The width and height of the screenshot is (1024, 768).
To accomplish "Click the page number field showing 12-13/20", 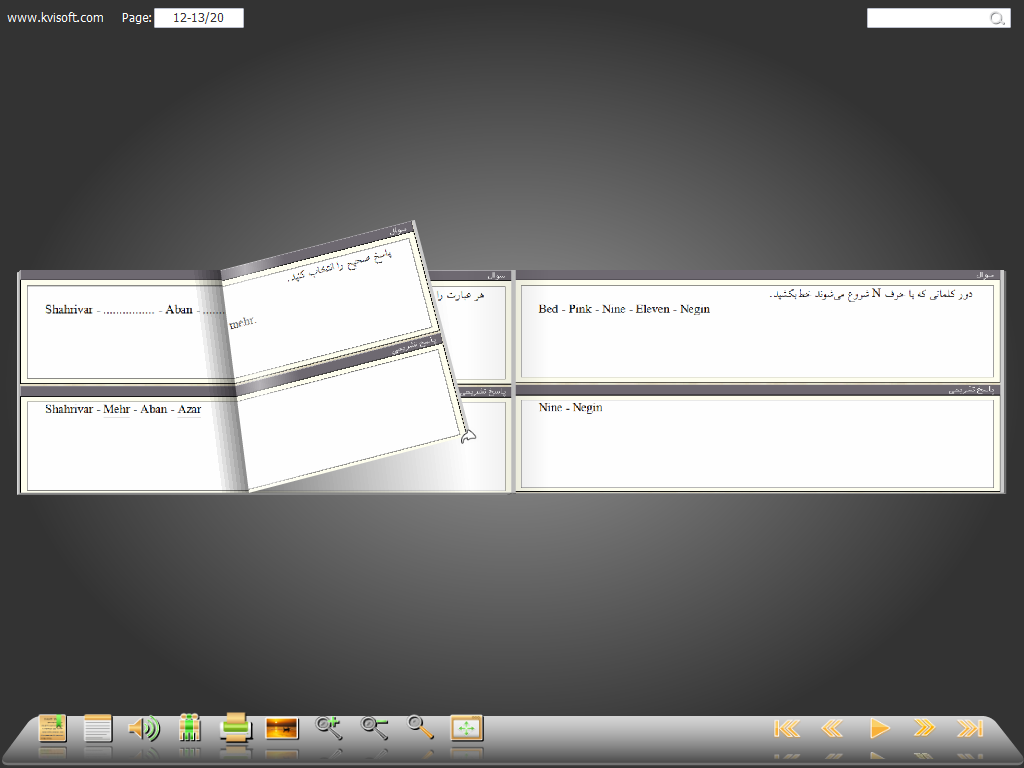I will tap(198, 18).
